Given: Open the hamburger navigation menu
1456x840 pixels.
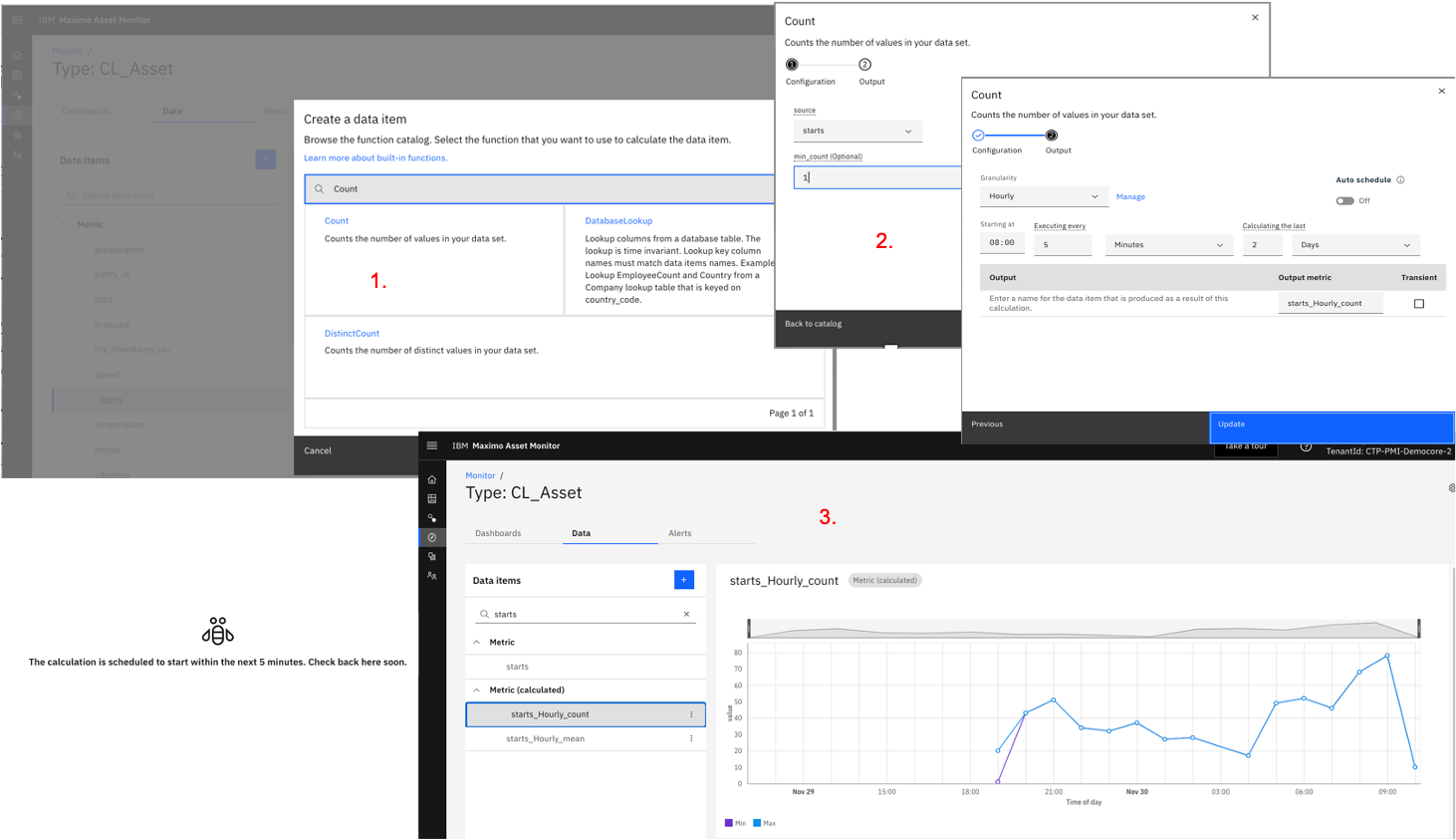Looking at the screenshot, I should (432, 446).
